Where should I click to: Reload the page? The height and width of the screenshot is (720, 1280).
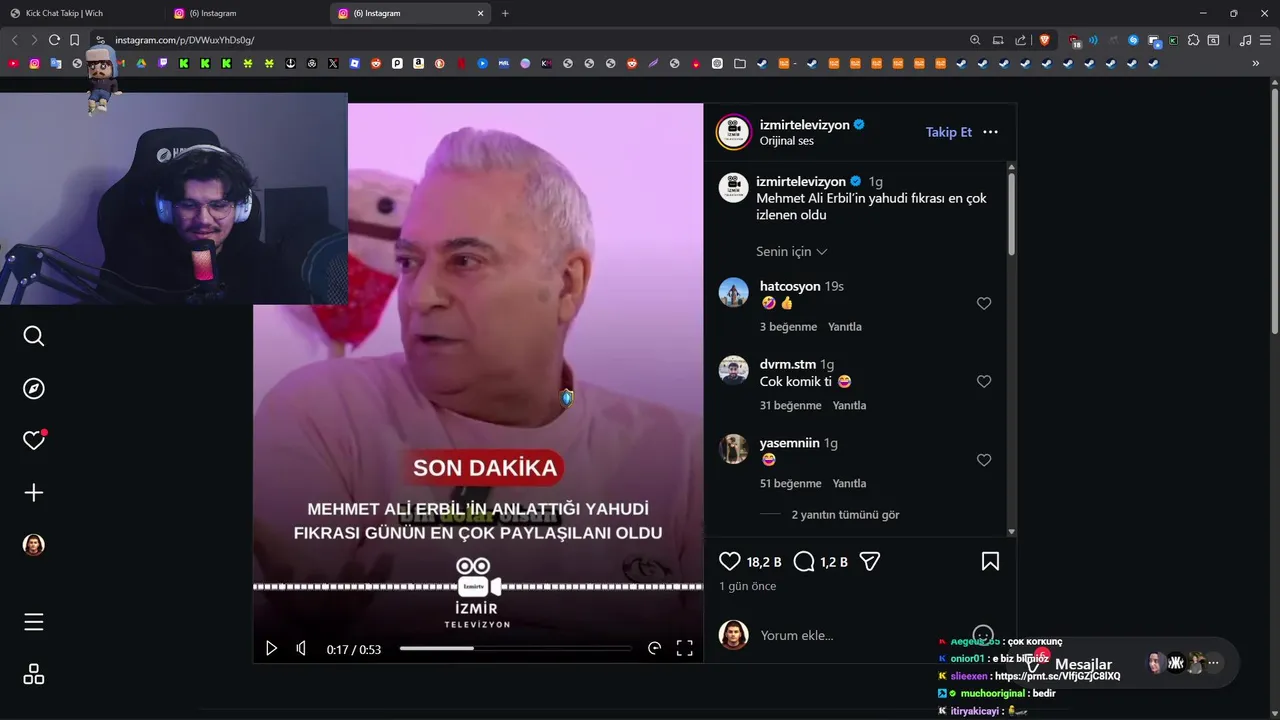[x=54, y=40]
